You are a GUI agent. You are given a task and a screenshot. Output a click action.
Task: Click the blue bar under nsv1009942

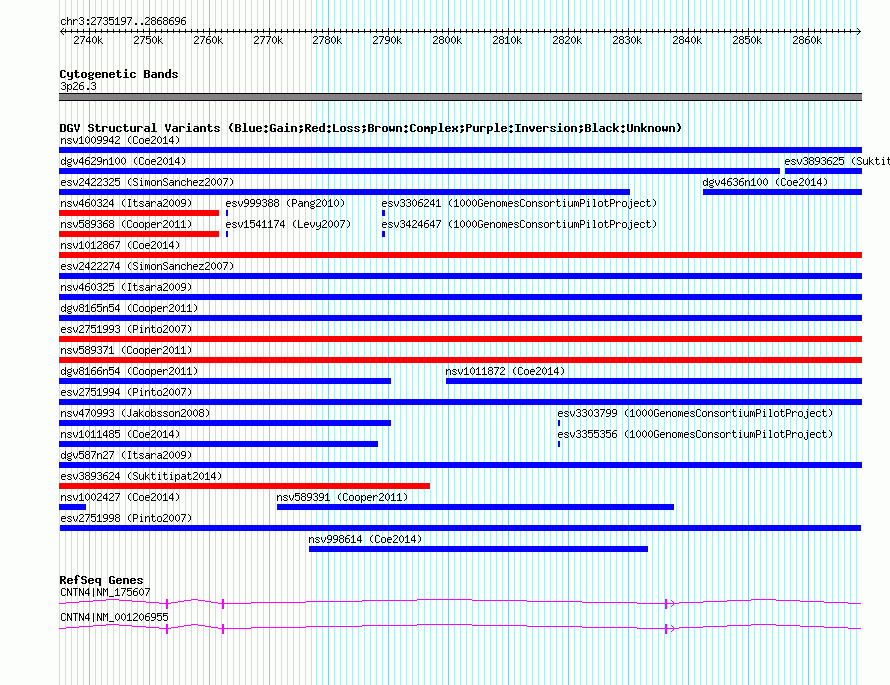pyautogui.click(x=460, y=150)
